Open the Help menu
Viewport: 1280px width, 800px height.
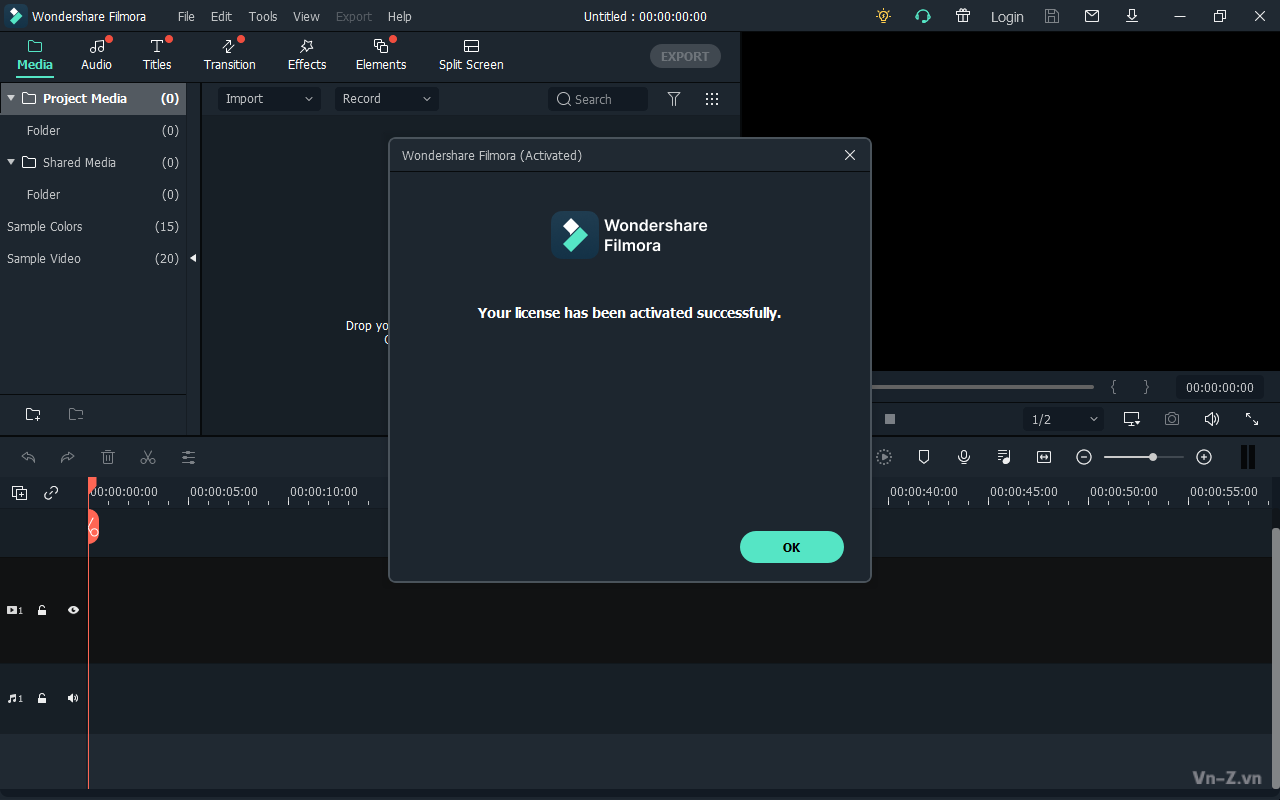[x=399, y=16]
